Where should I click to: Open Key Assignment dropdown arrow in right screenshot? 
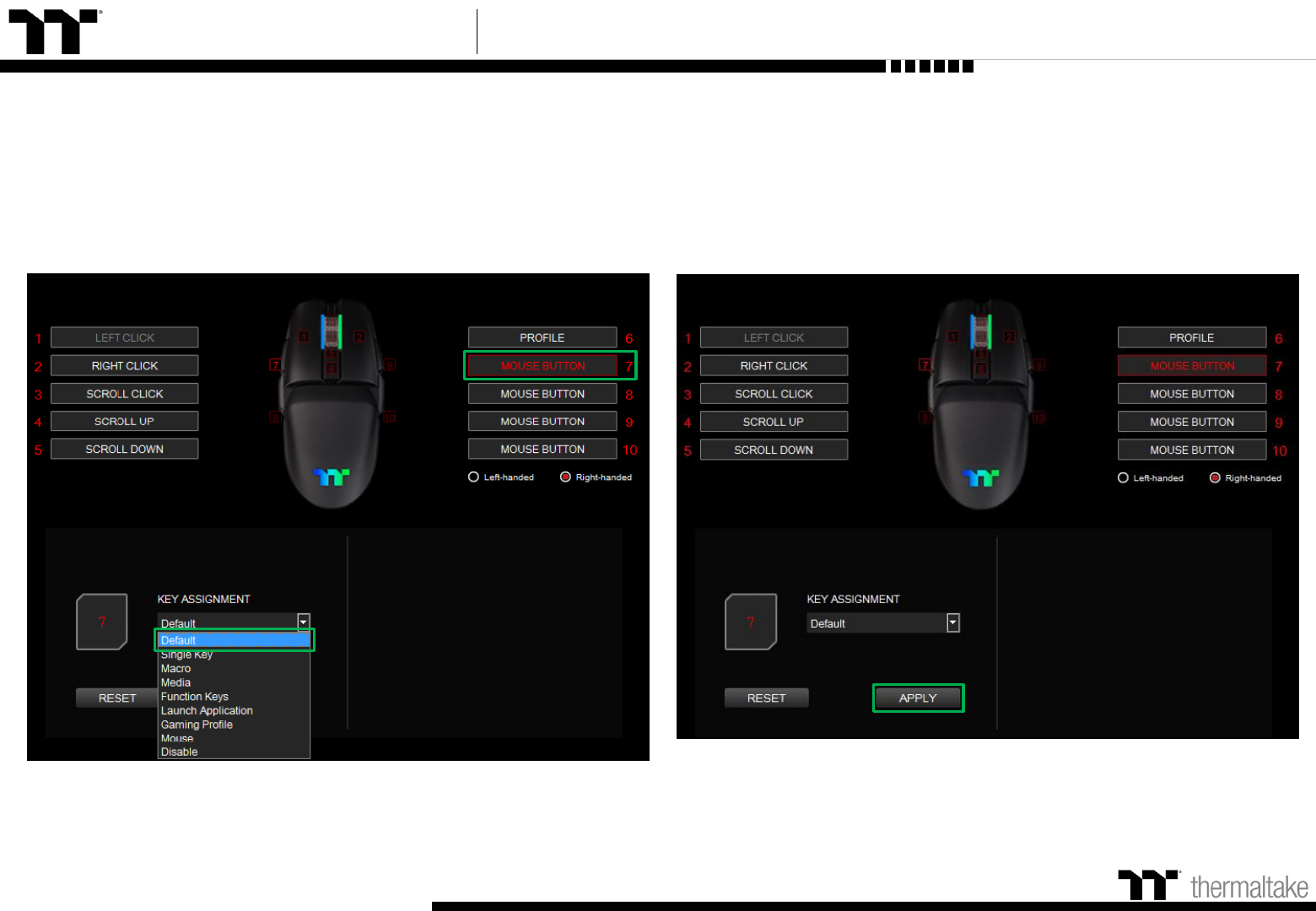click(953, 623)
